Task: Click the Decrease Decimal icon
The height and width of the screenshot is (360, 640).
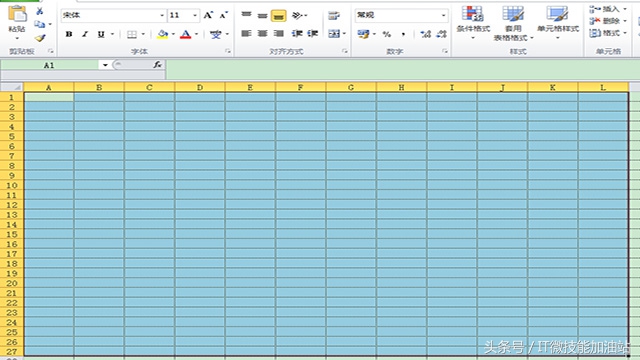Action: click(442, 34)
